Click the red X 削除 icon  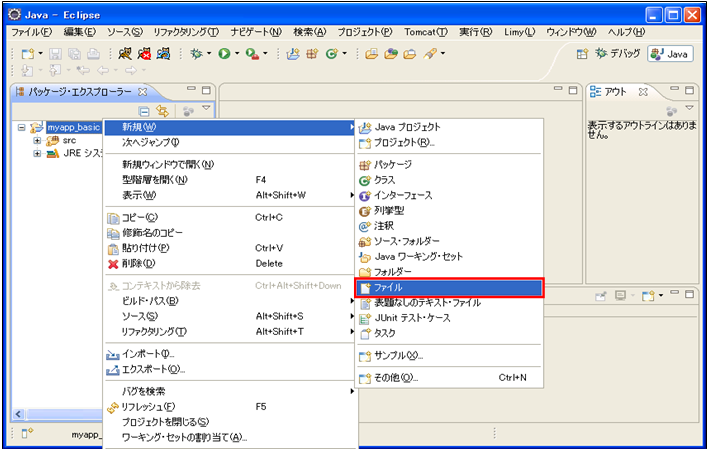pyautogui.click(x=112, y=264)
